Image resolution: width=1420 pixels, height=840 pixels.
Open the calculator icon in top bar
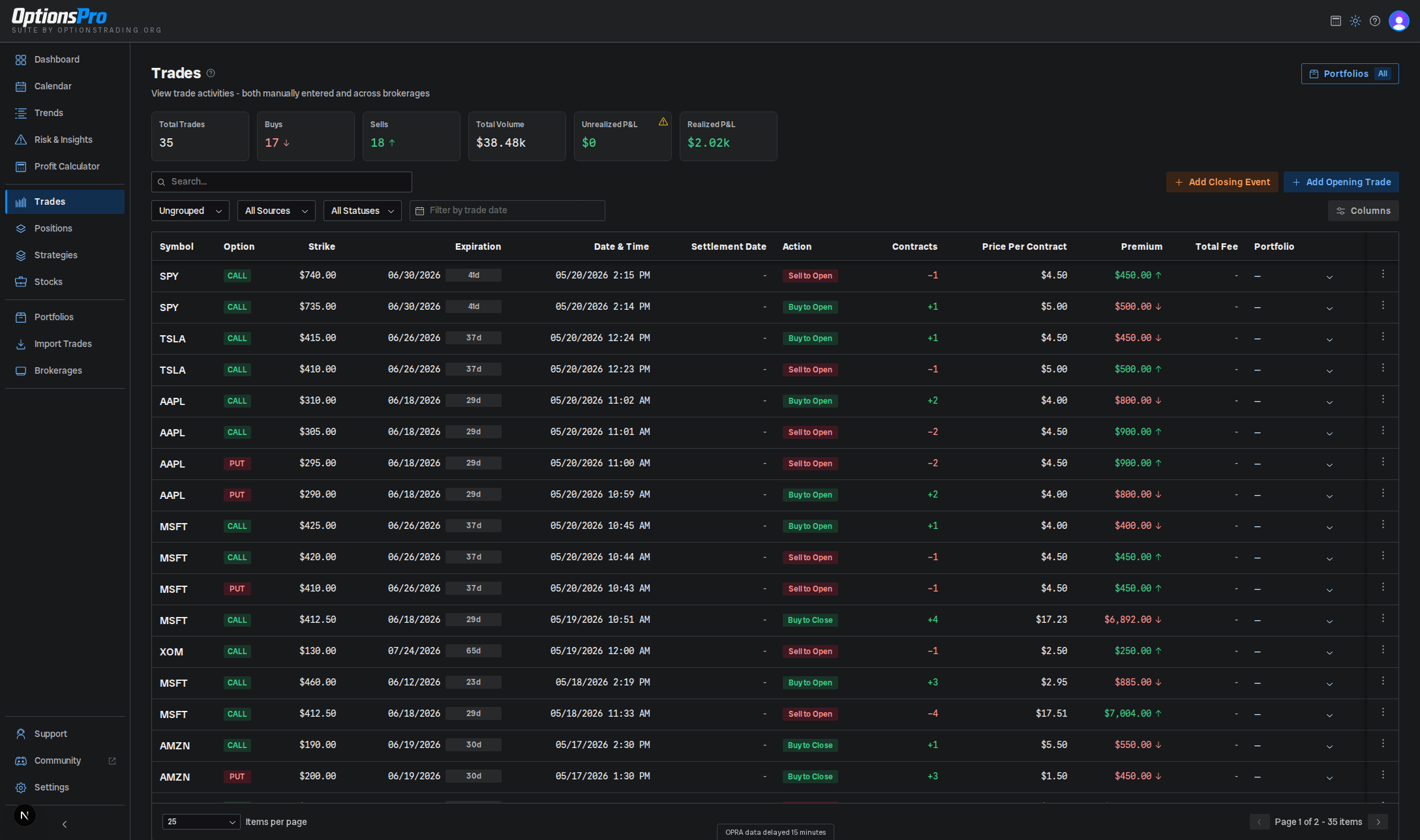pos(1336,21)
